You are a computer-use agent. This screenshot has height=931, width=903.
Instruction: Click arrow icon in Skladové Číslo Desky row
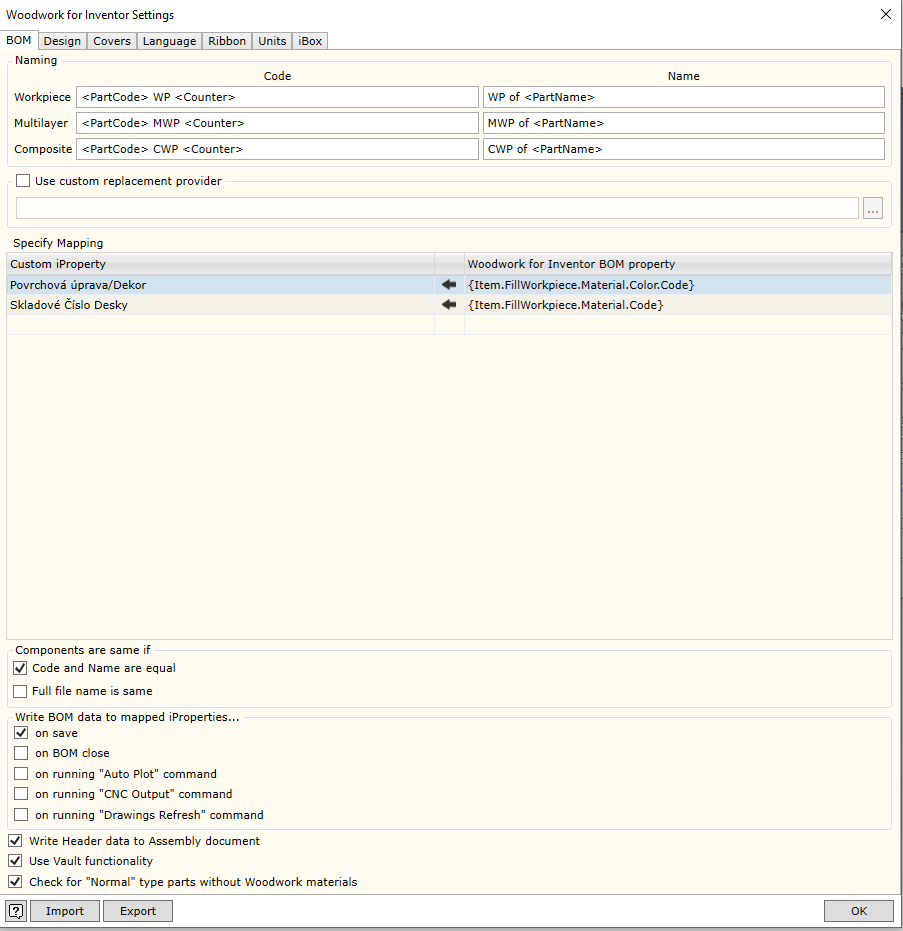pos(449,305)
